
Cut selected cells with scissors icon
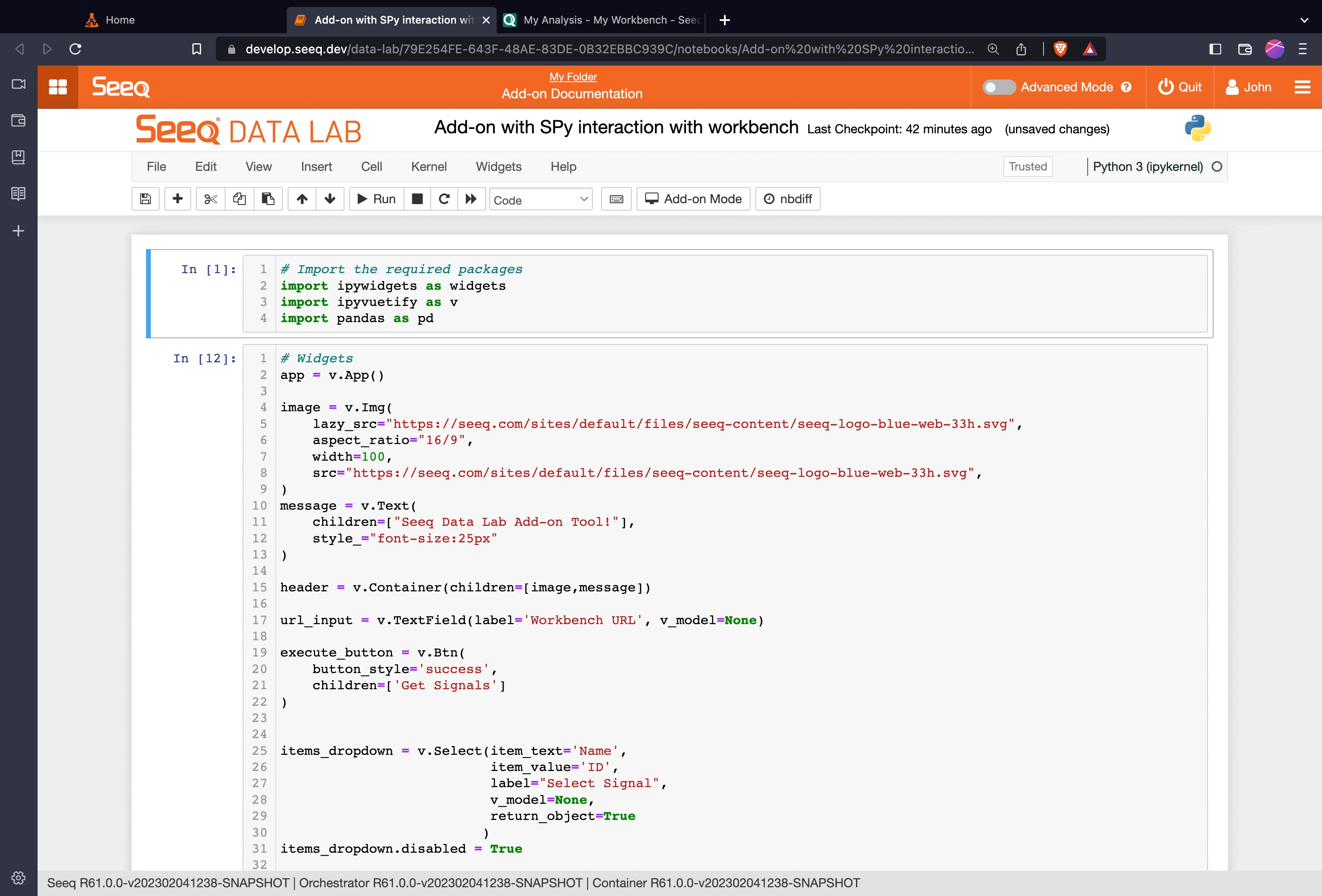[x=210, y=199]
